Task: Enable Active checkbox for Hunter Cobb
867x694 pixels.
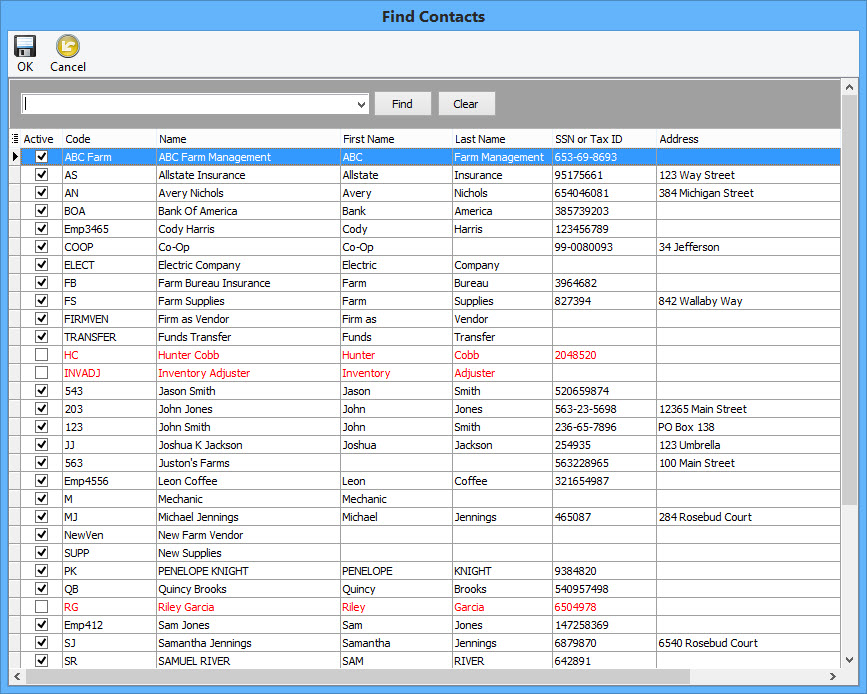Action: point(41,355)
